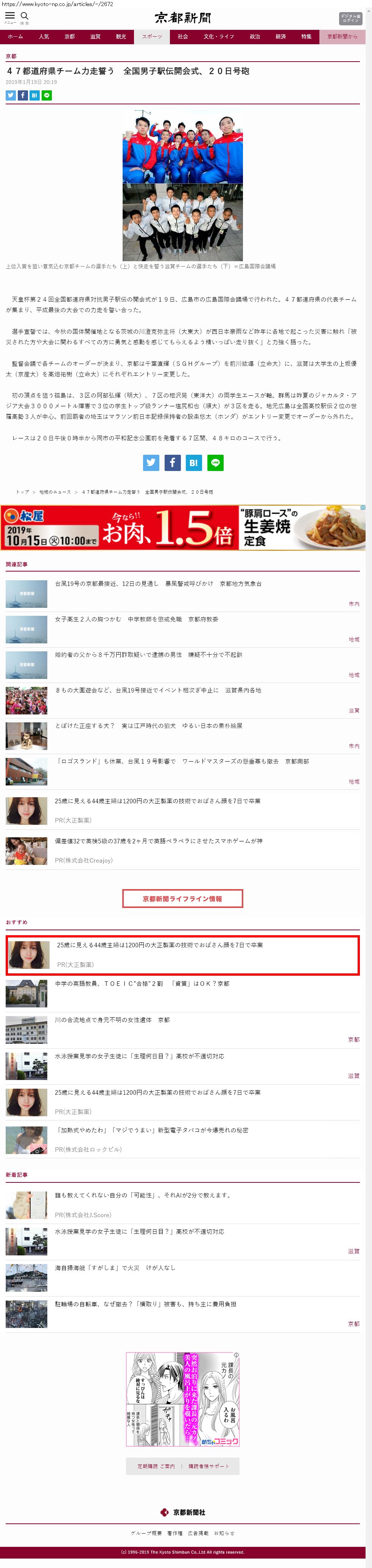Go to the 滋賀 navigation tab
Viewport: 372px width, 1568px height.
[x=95, y=37]
